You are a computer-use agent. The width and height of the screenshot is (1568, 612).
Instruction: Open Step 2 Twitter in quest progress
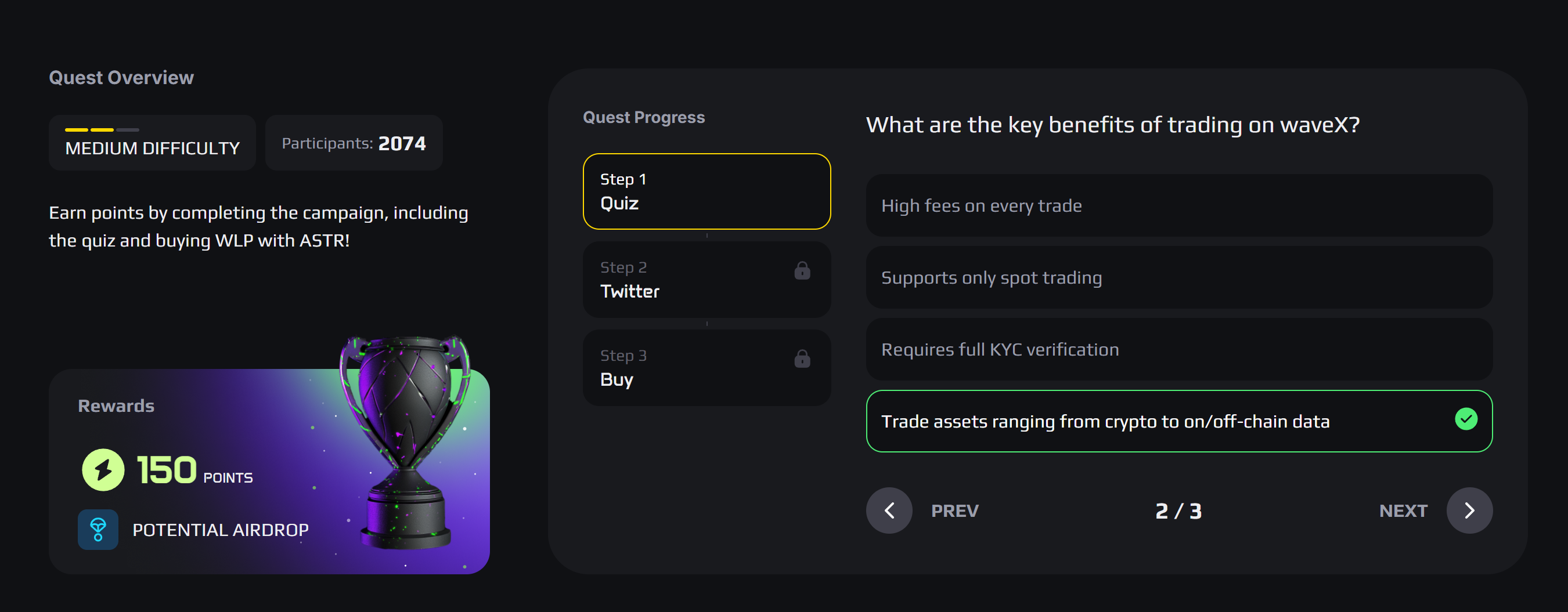click(706, 279)
